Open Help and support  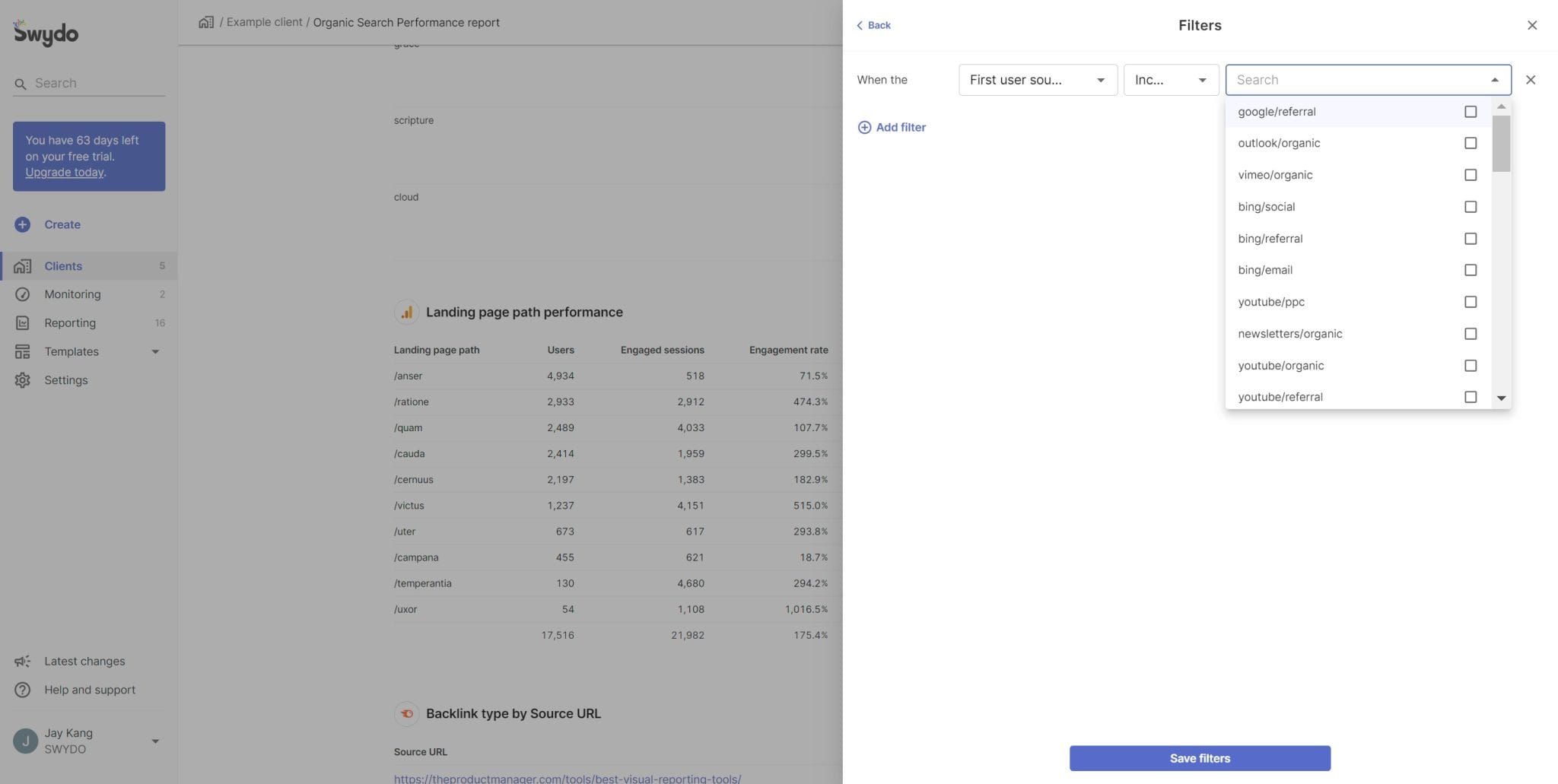point(89,690)
